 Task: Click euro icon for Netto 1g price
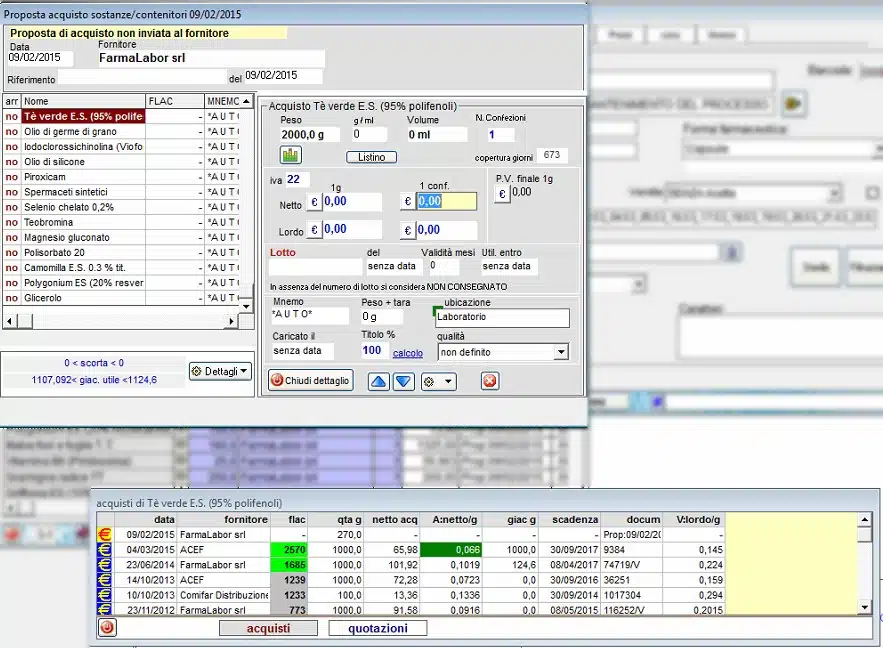point(314,202)
